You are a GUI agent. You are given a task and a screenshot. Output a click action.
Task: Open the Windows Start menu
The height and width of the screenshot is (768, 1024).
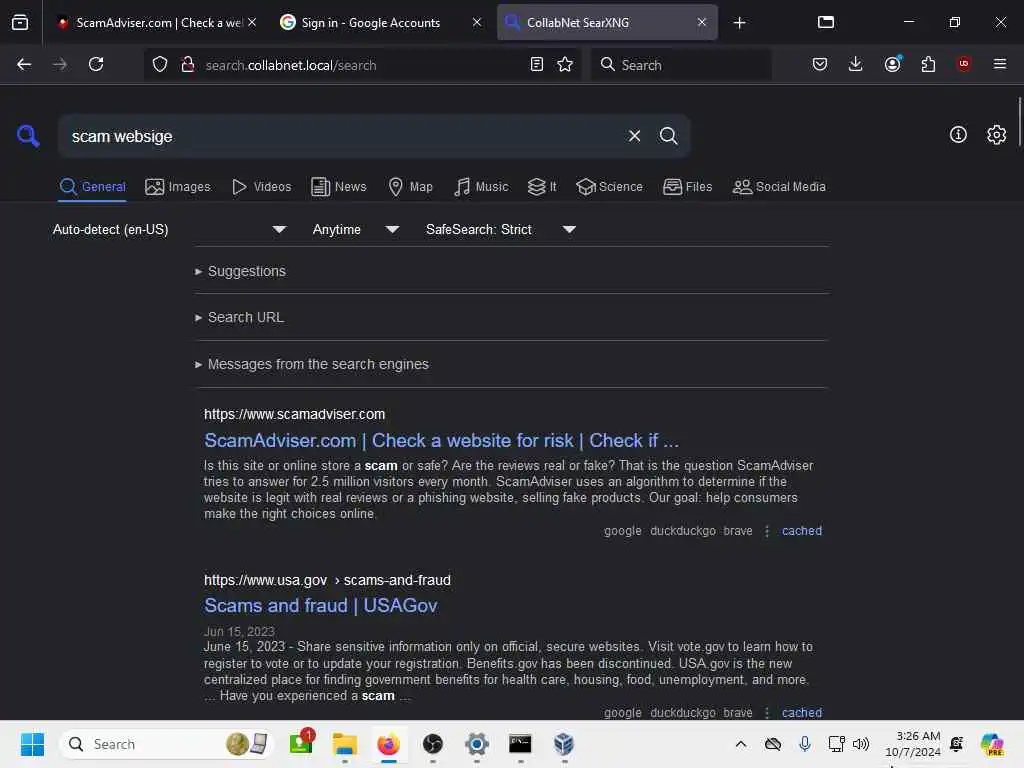(32, 744)
